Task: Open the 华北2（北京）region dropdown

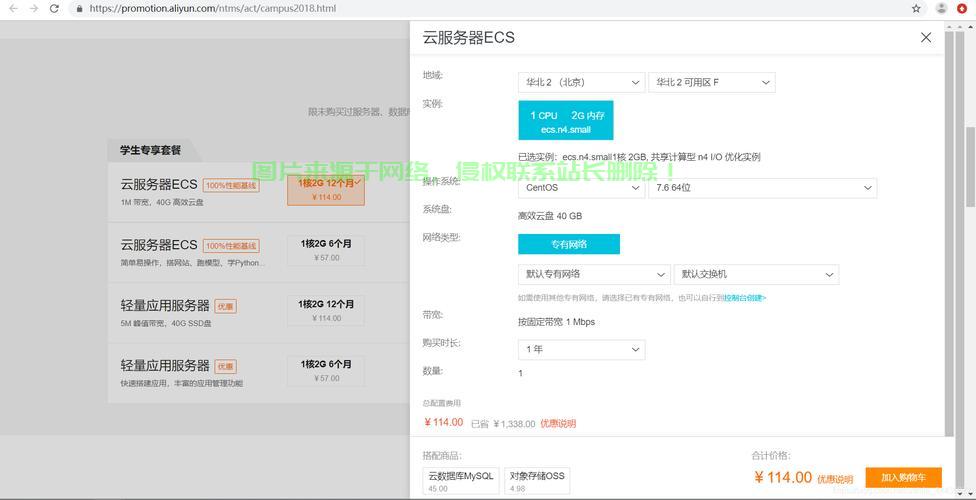Action: (581, 82)
